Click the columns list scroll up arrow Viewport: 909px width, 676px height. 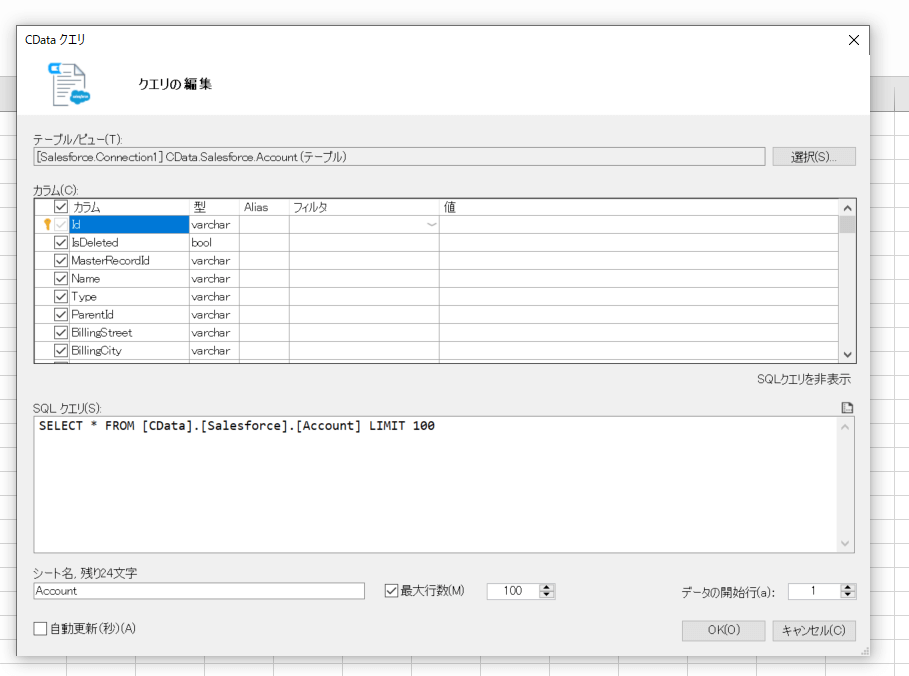(848, 208)
